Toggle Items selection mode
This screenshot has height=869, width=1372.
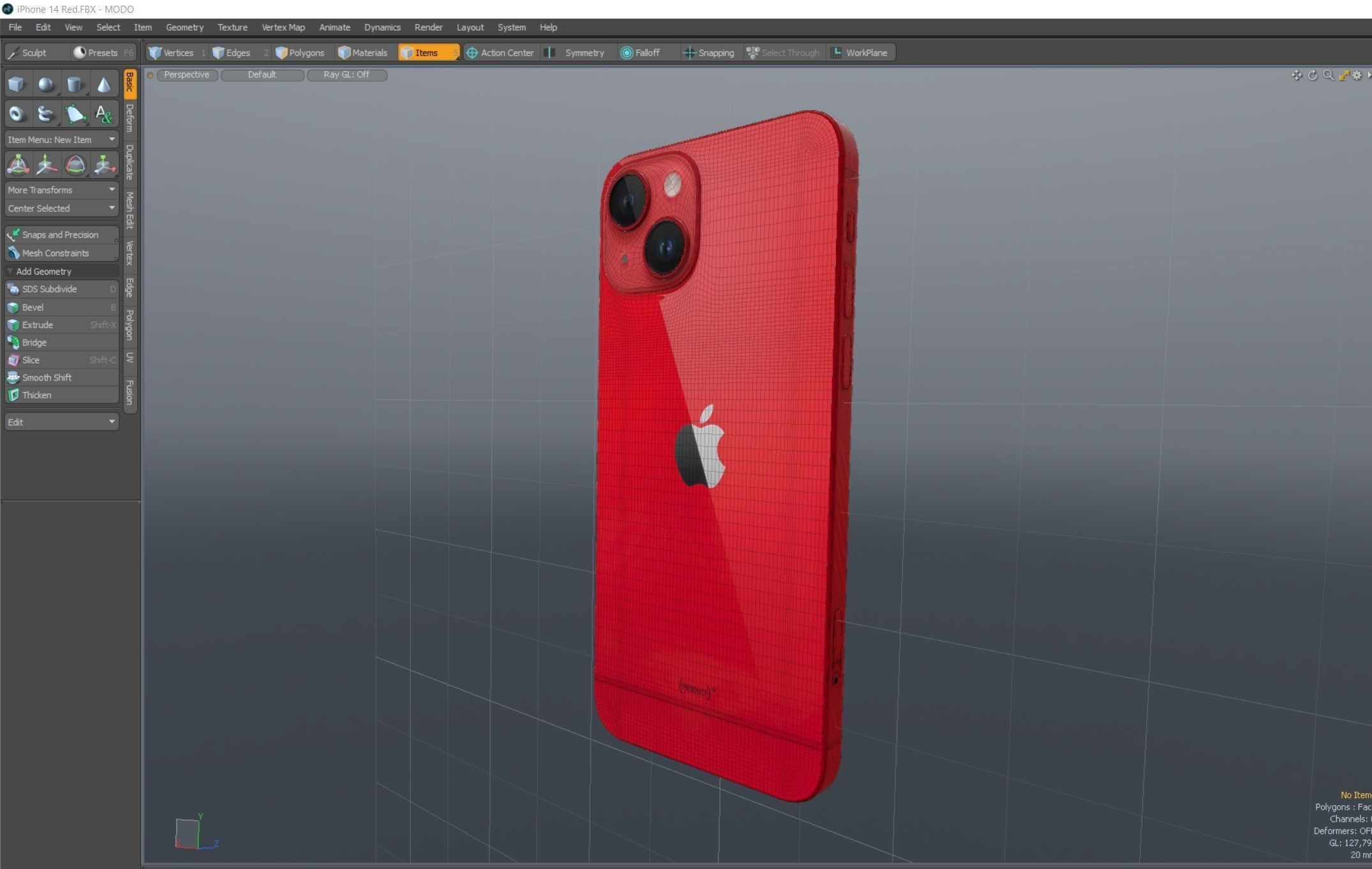click(428, 52)
